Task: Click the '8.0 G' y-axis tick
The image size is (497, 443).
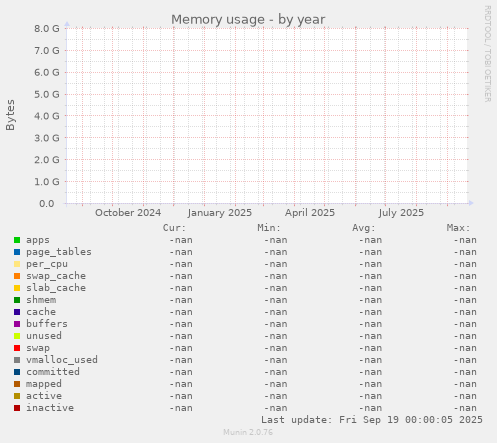Action: [x=47, y=29]
